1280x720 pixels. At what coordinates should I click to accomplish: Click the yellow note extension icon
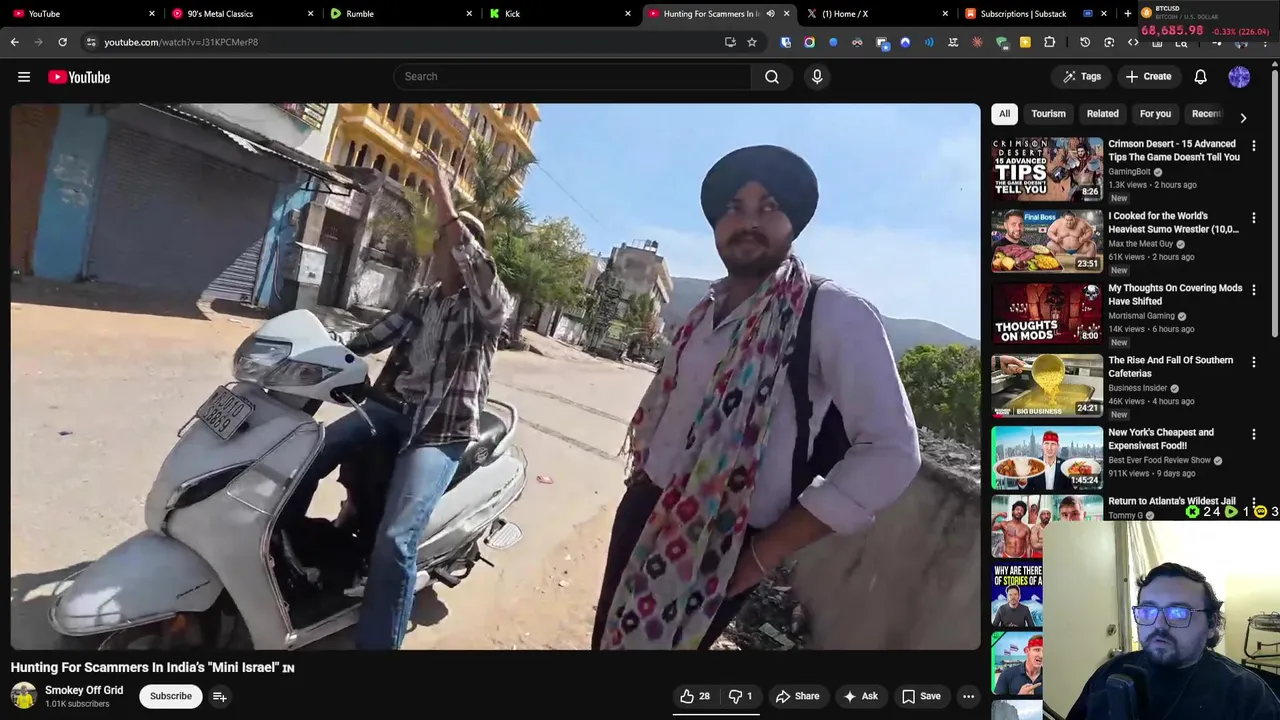pos(1025,42)
